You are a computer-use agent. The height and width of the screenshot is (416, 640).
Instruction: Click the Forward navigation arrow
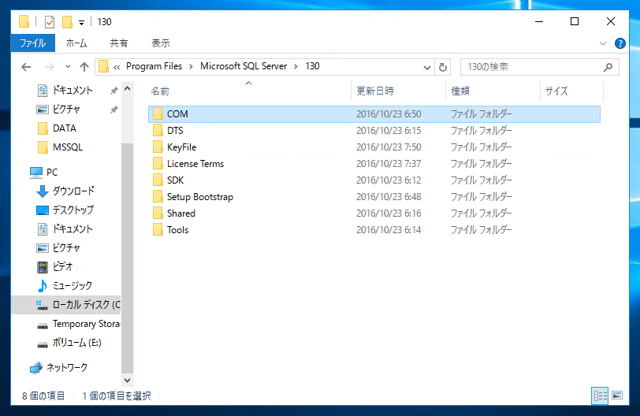(49, 67)
